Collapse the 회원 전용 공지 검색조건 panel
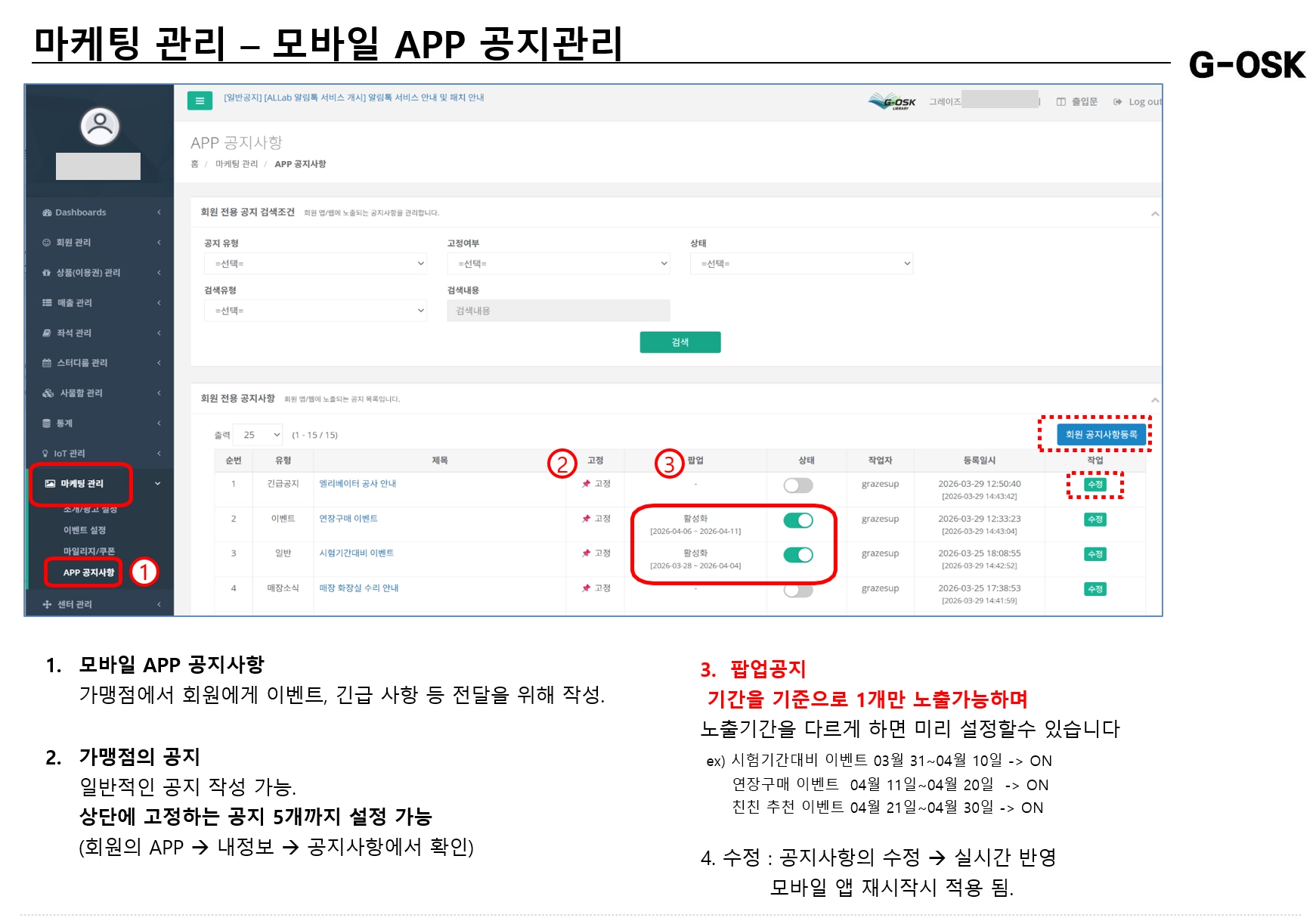Image resolution: width=1316 pixels, height=918 pixels. pos(1155,214)
